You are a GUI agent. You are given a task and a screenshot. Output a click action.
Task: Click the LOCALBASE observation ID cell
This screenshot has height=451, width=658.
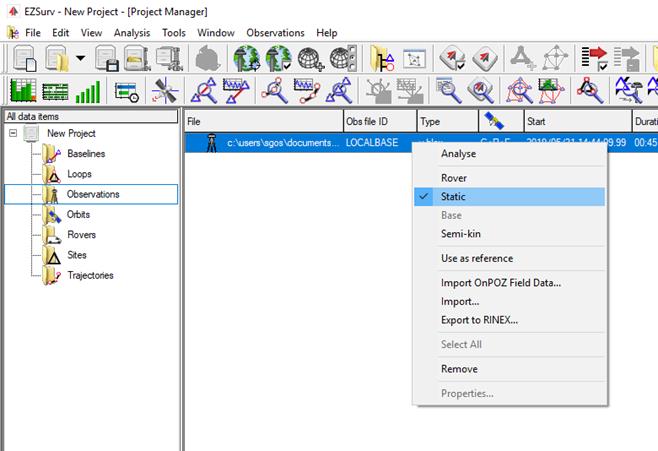point(372,143)
